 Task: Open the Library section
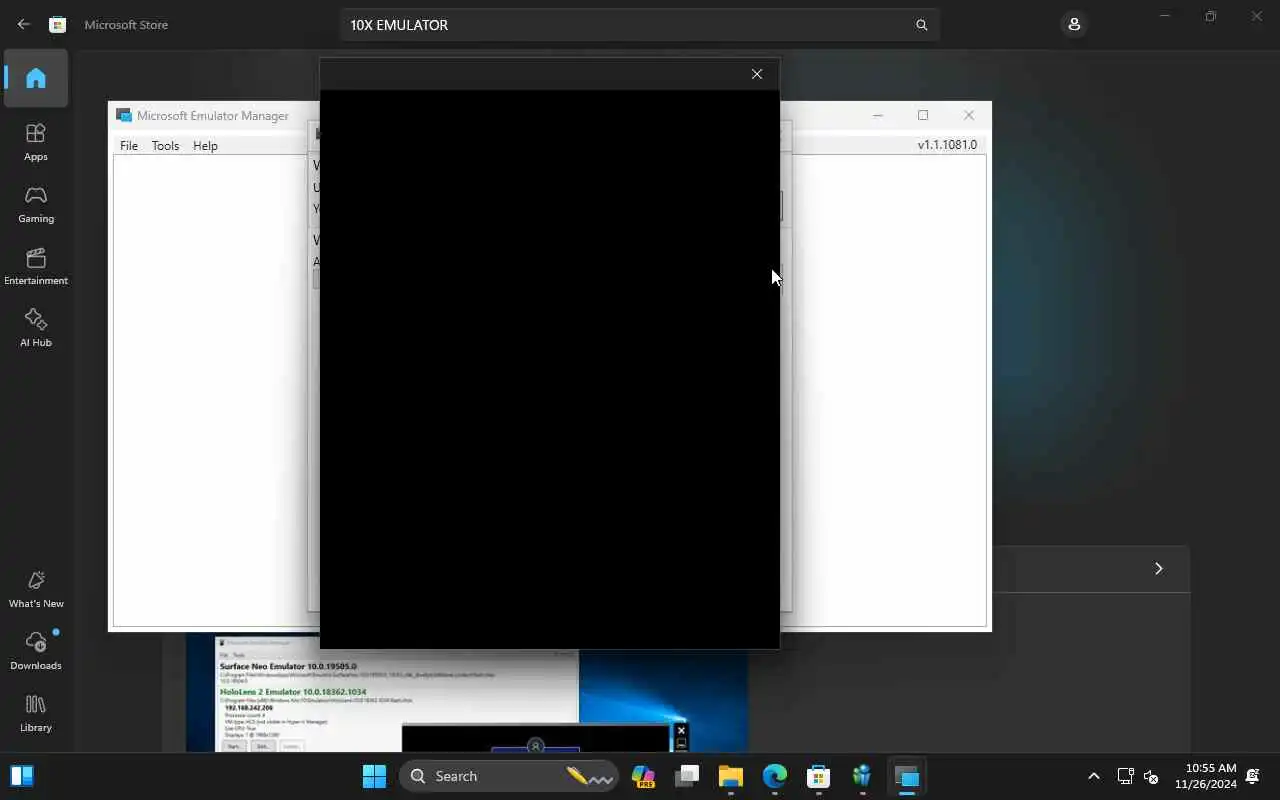[x=36, y=713]
